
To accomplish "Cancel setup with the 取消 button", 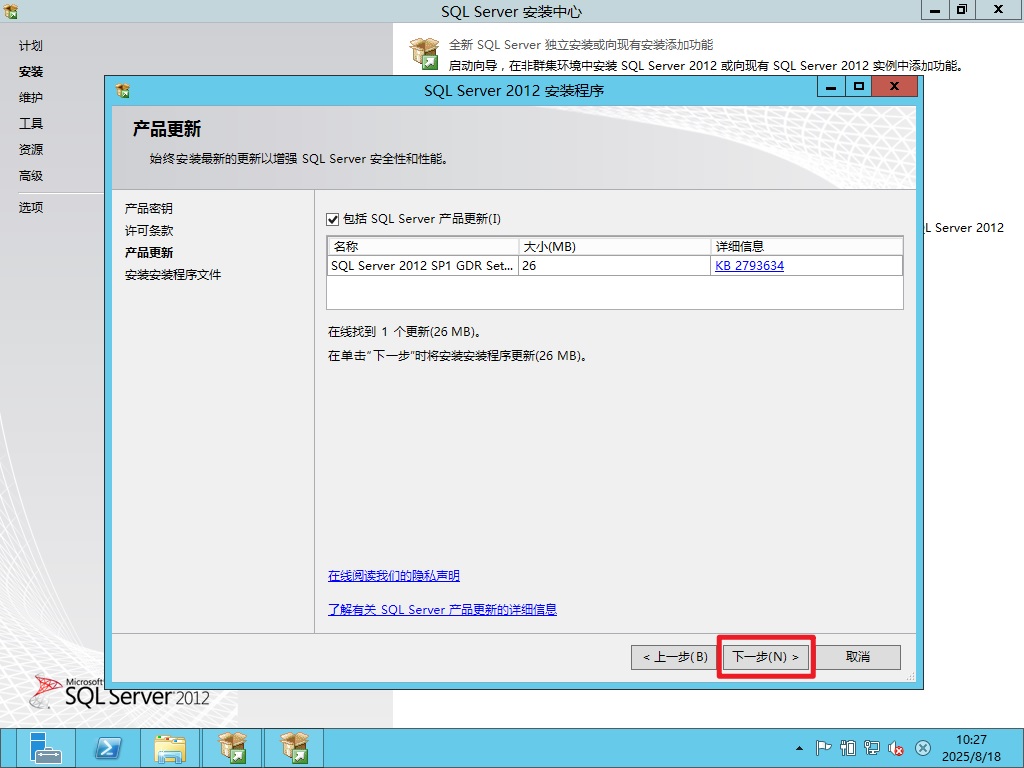I will click(x=858, y=657).
